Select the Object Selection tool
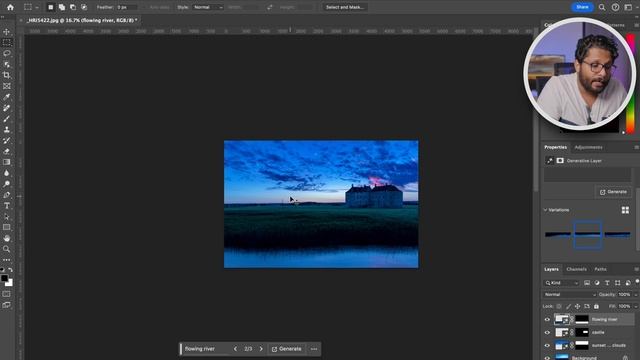 (x=7, y=64)
